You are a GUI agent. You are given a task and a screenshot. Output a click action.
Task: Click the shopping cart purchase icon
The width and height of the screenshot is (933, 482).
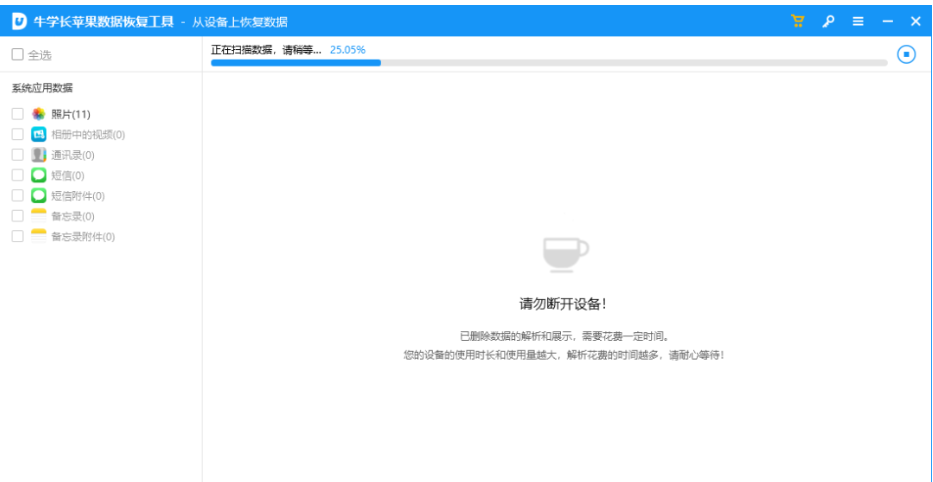click(797, 21)
